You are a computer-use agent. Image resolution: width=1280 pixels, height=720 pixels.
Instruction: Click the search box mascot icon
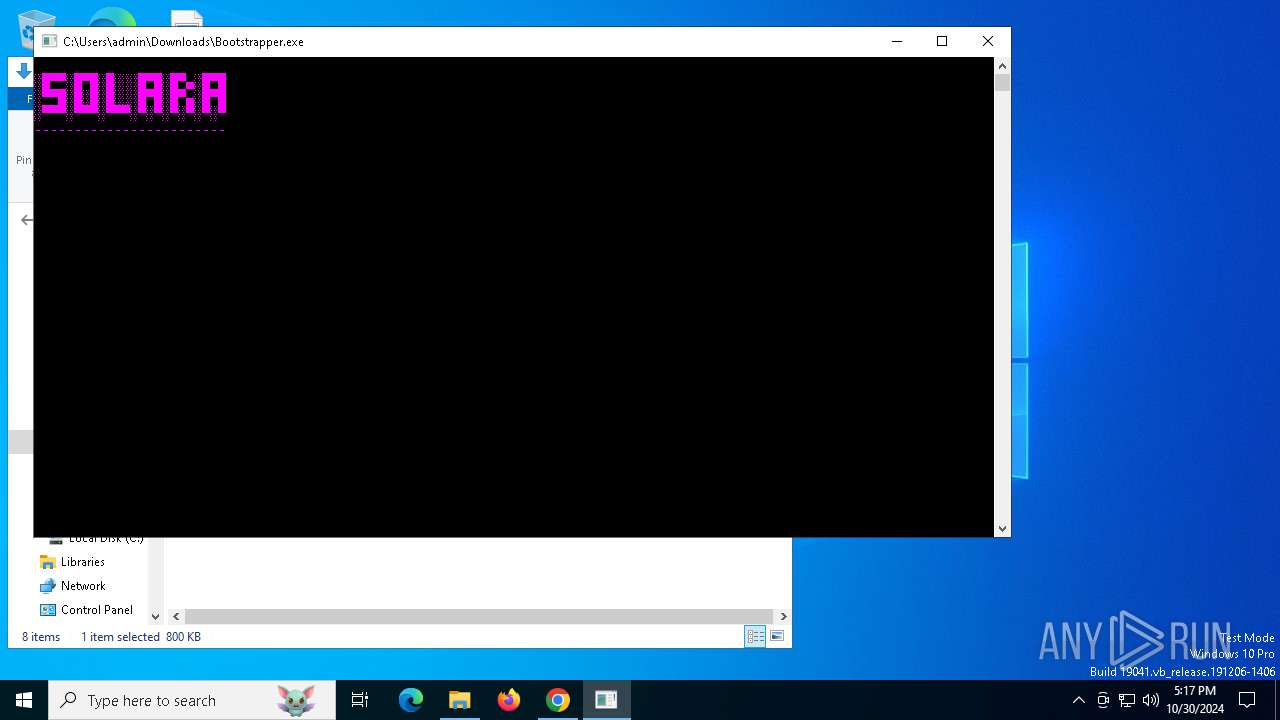(296, 700)
